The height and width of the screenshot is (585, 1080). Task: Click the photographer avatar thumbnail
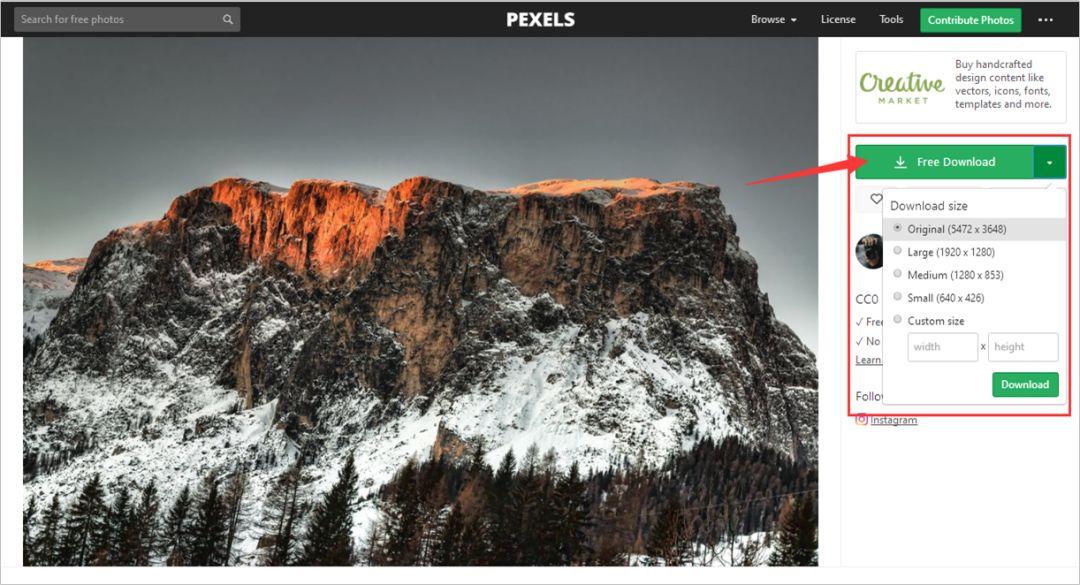pos(869,251)
